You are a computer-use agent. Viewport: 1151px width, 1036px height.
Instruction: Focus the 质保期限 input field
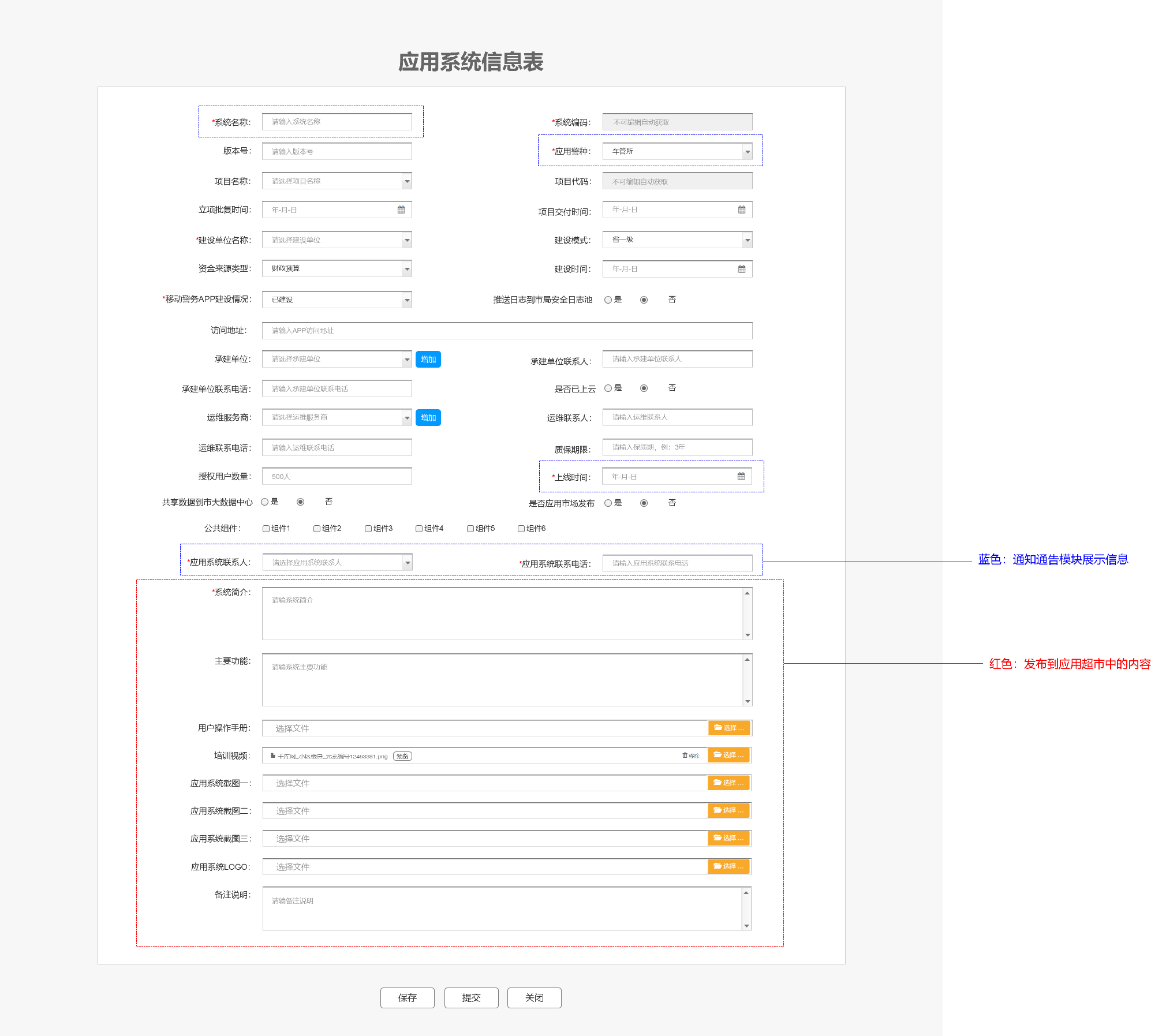pos(678,447)
